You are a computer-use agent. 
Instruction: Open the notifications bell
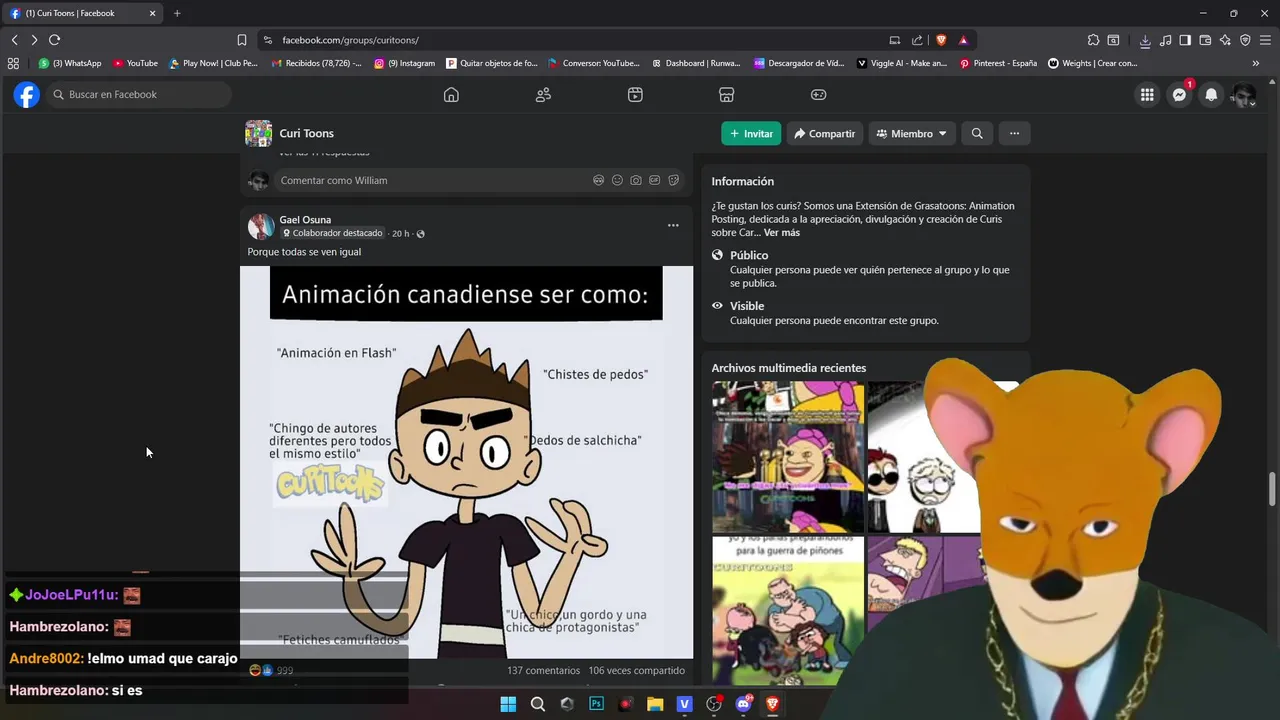[1211, 94]
